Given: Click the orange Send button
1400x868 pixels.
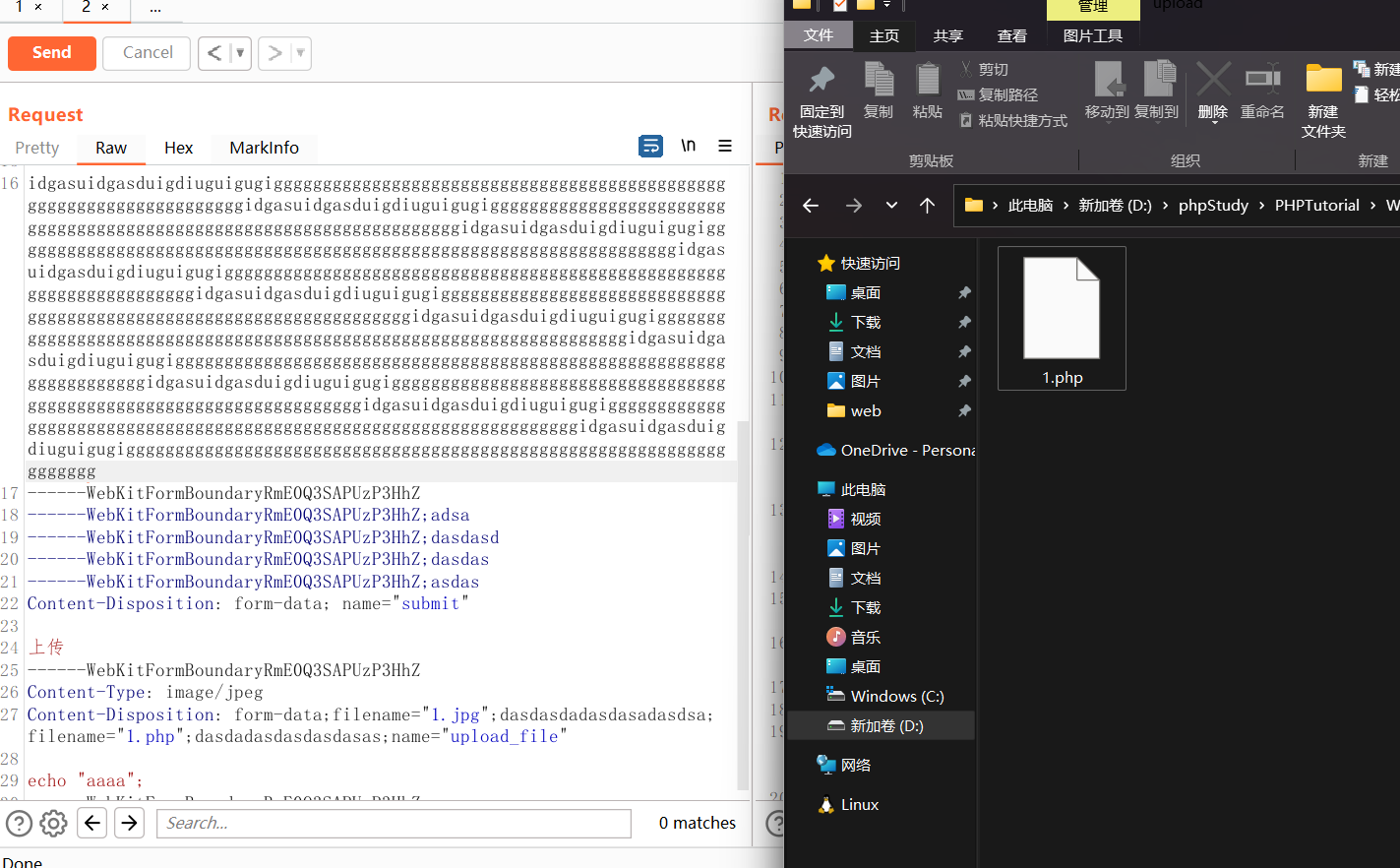Looking at the screenshot, I should 52,53.
